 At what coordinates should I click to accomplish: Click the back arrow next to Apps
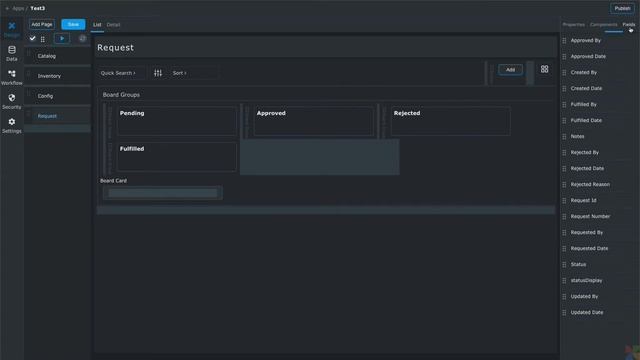pos(7,8)
